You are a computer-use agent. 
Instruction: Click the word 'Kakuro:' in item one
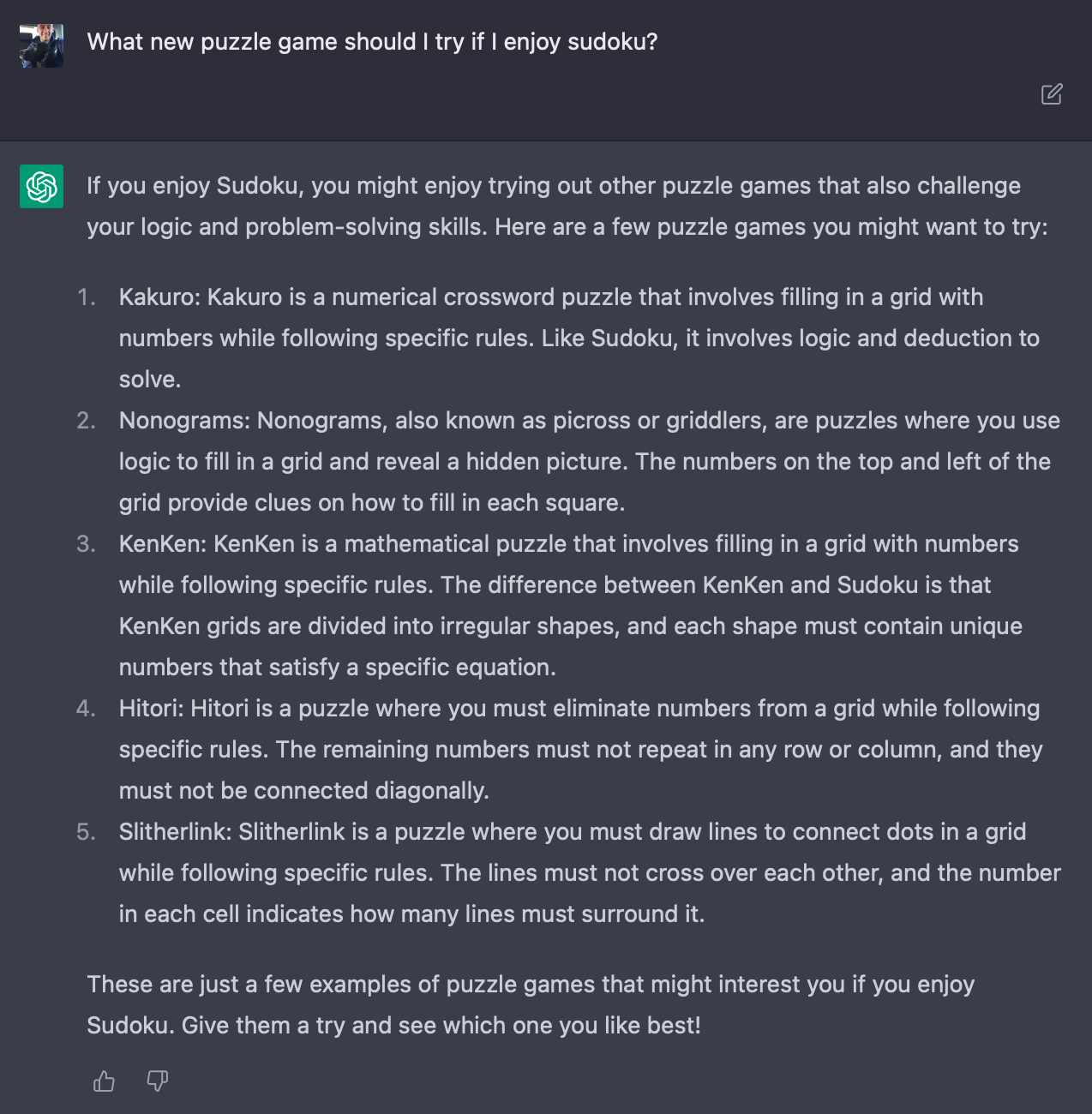[x=160, y=297]
